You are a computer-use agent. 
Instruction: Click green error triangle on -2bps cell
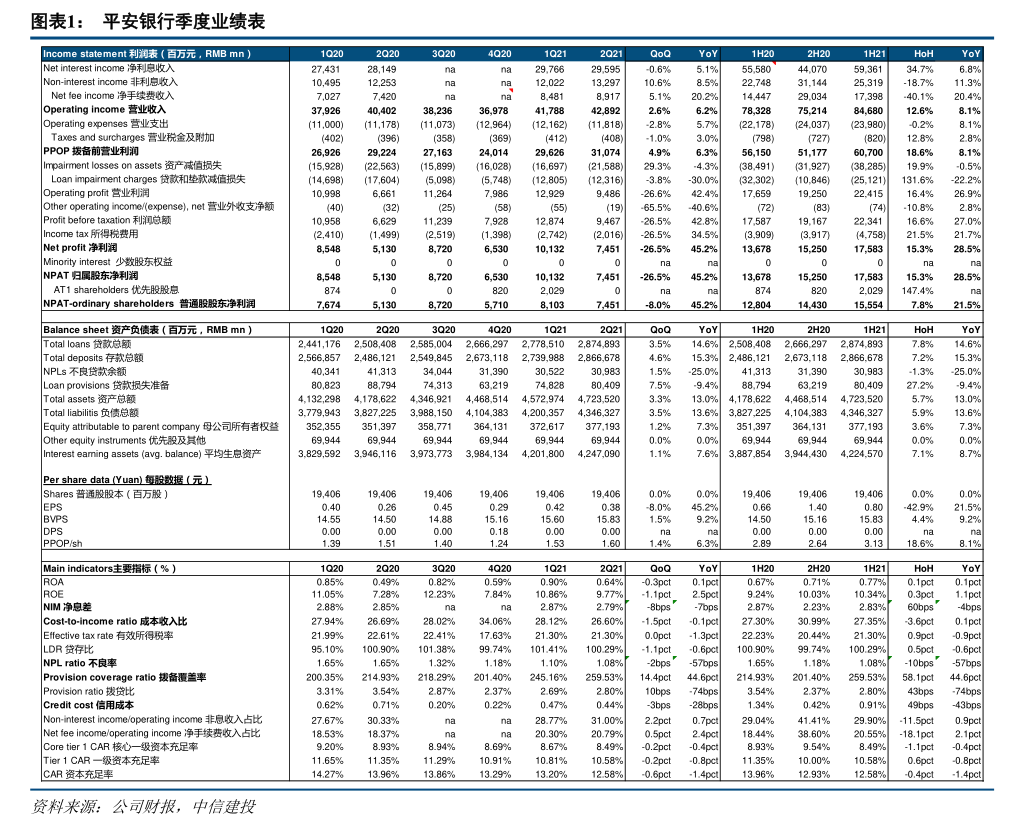(628, 658)
